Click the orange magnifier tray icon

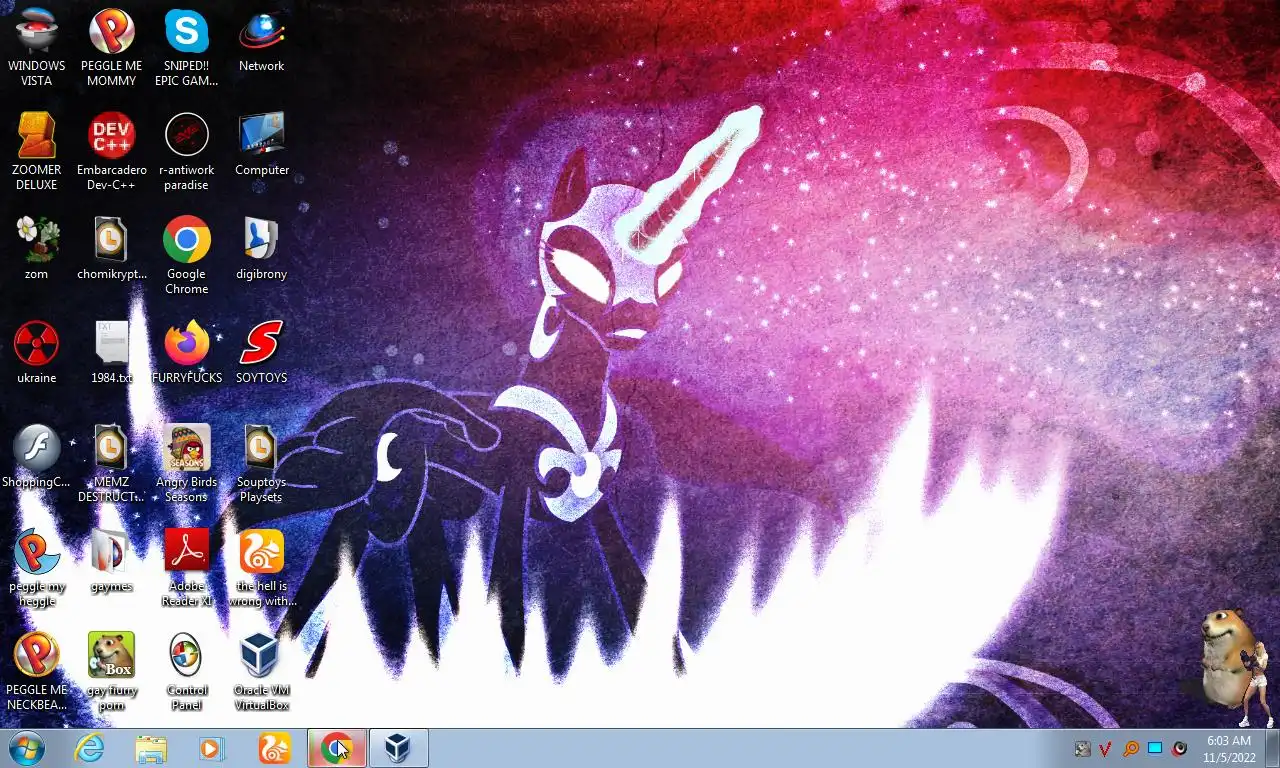pos(1131,749)
